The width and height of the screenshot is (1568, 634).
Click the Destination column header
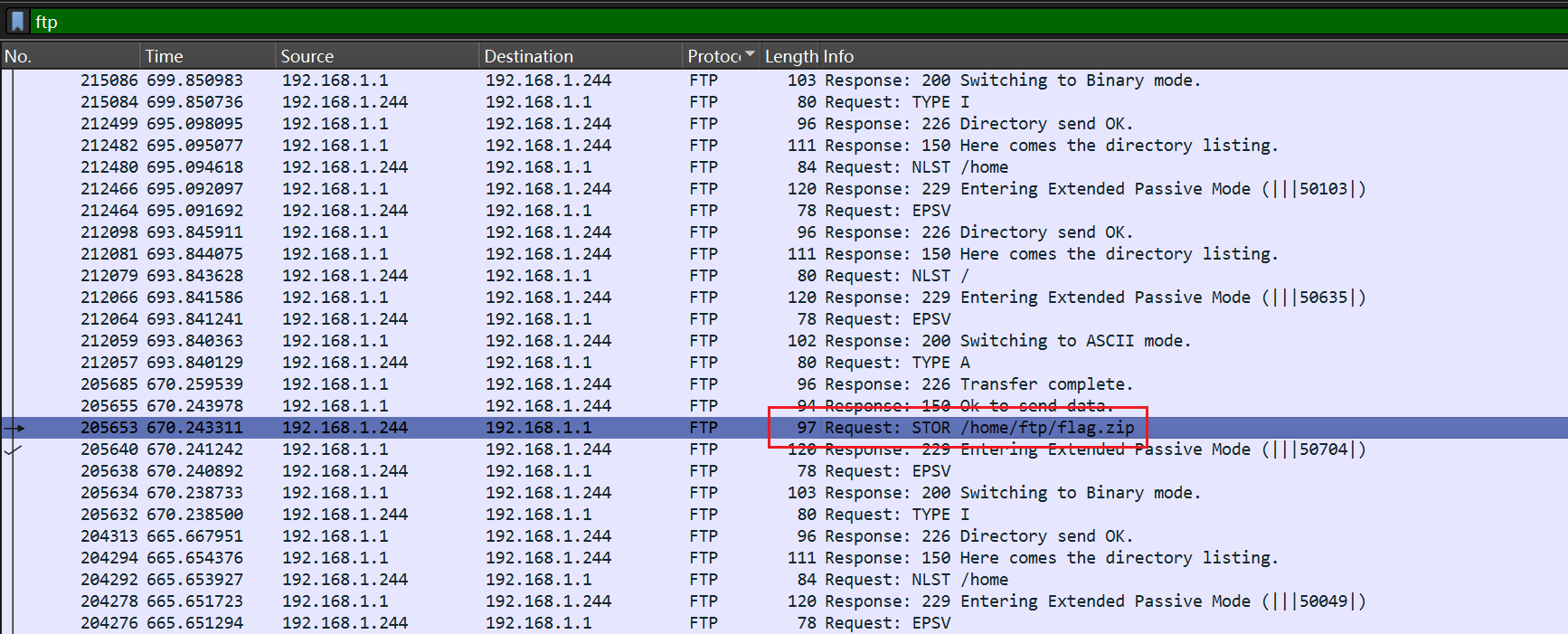[x=528, y=56]
